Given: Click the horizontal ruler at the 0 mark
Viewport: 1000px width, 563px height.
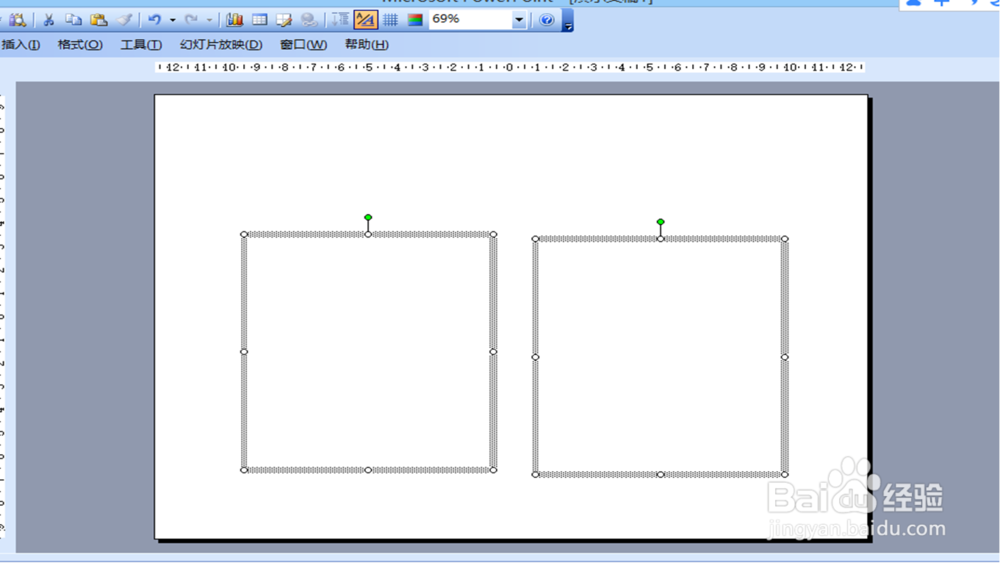Looking at the screenshot, I should click(x=509, y=67).
